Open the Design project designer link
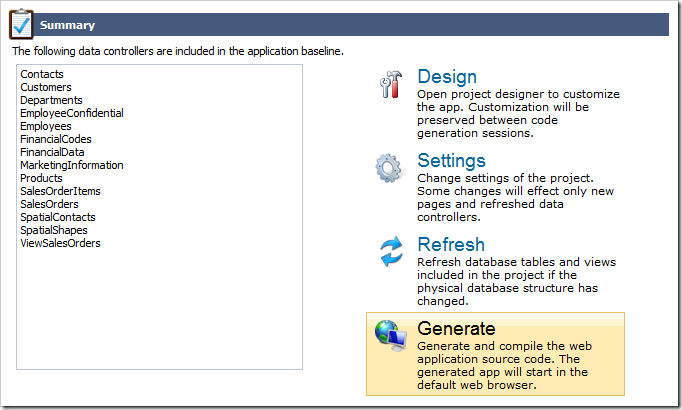 pos(447,77)
